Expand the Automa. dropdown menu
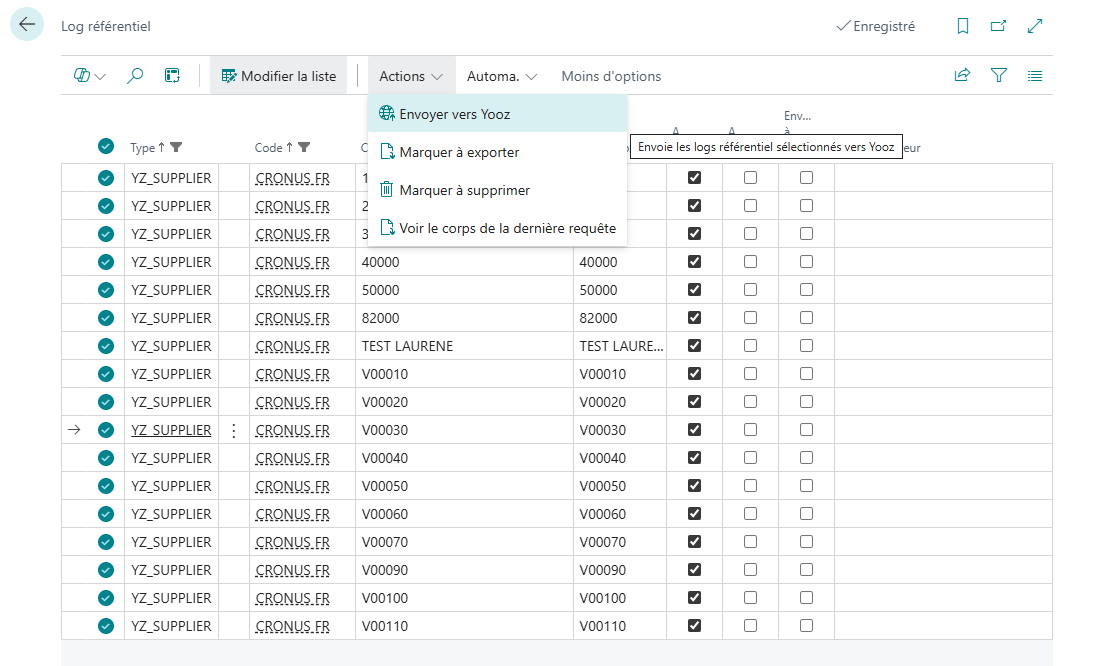1097x666 pixels. click(501, 76)
